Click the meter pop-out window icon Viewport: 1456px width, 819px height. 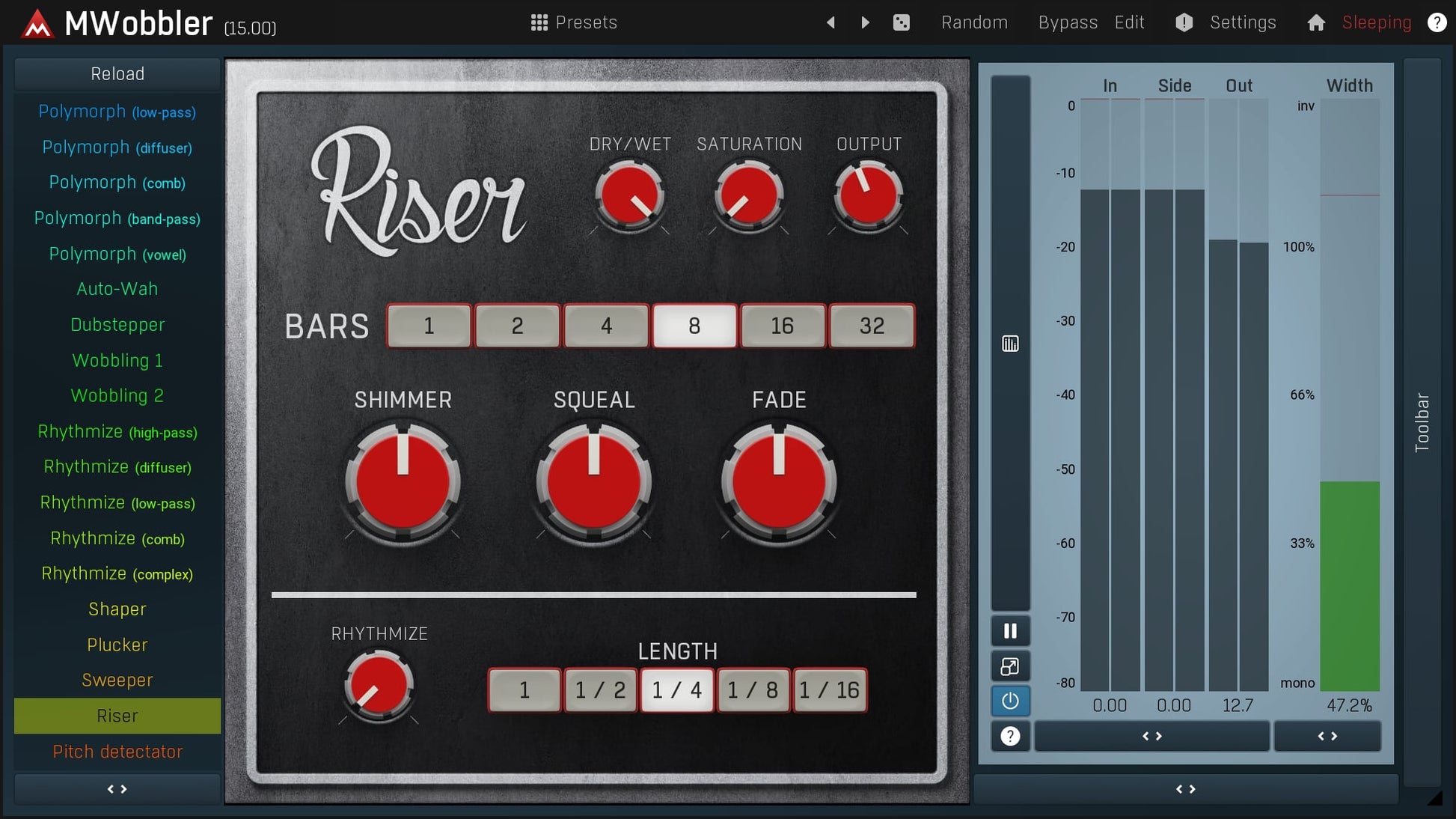pyautogui.click(x=1010, y=666)
